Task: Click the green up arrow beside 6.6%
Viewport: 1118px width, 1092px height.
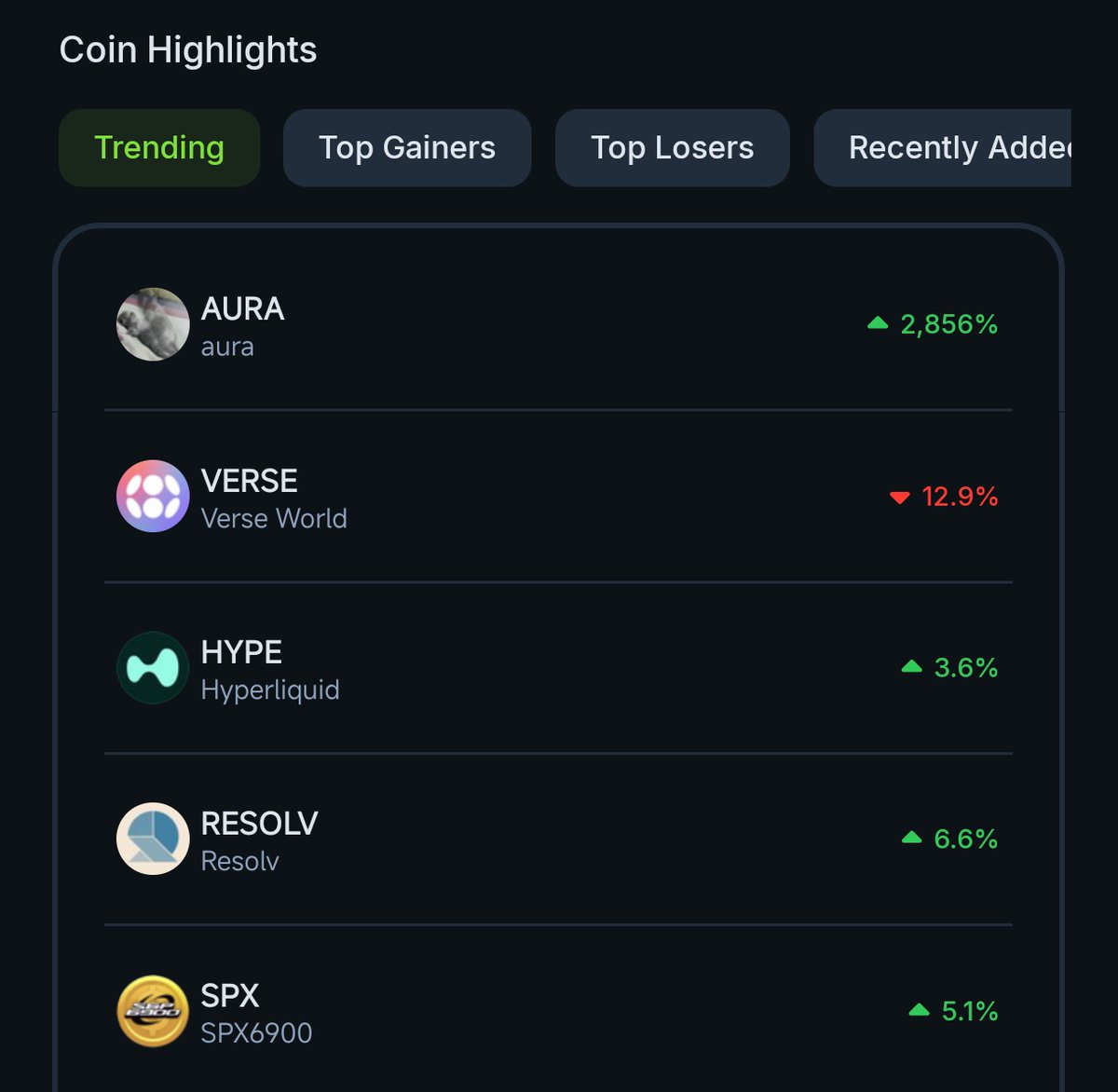Action: click(x=912, y=838)
